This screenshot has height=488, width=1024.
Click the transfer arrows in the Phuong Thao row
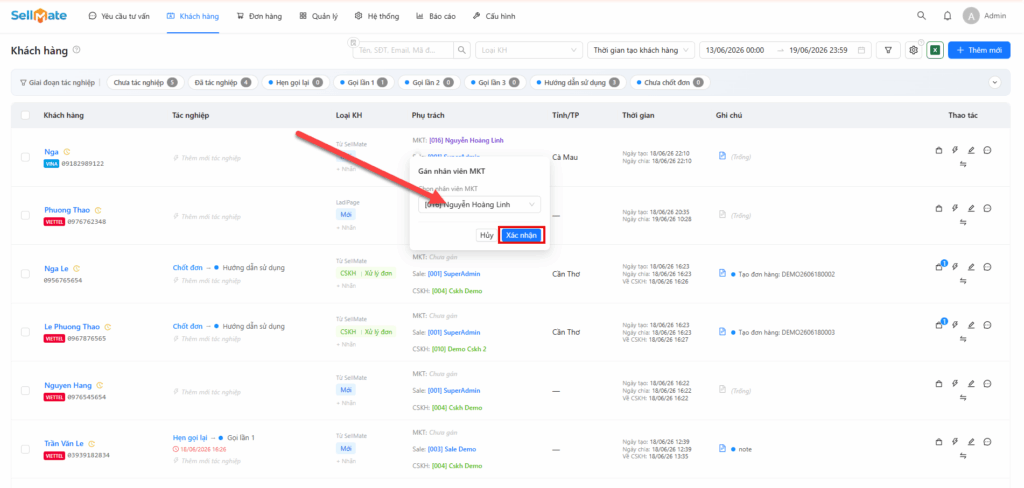coord(963,222)
